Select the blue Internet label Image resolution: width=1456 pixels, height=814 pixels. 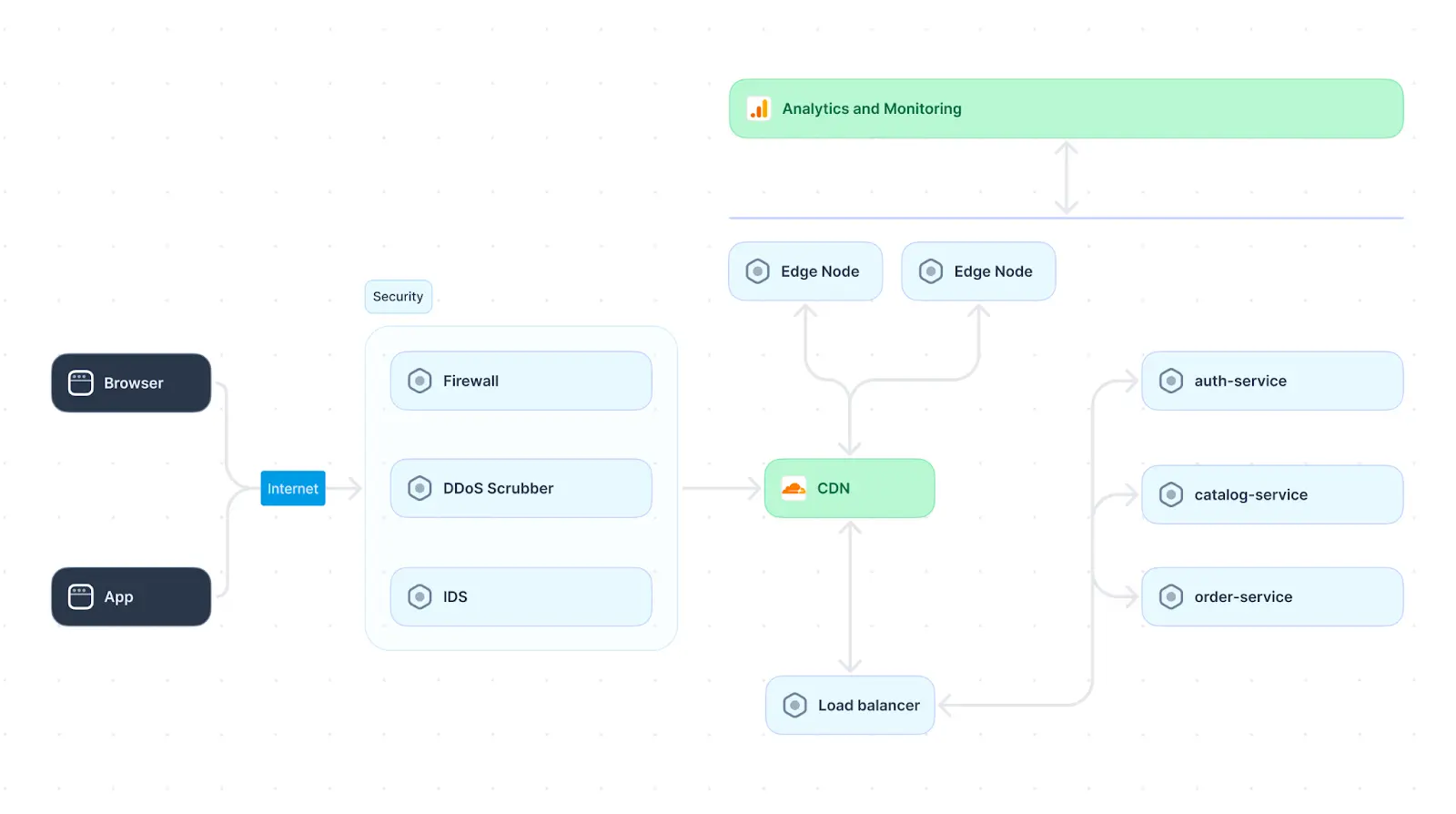(293, 489)
